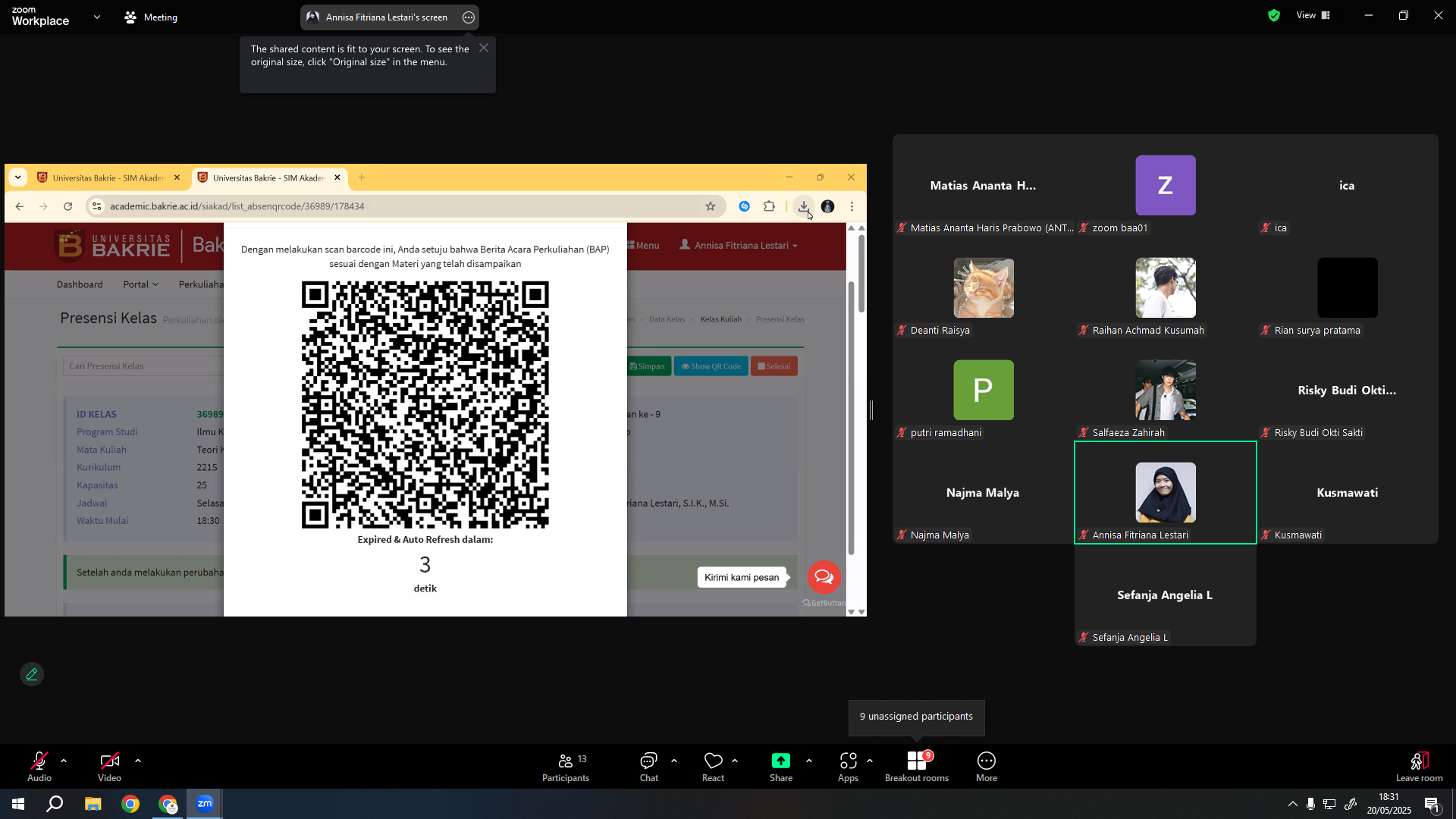The image size is (1456, 819).
Task: Expand Apps options arrow
Action: 870,761
